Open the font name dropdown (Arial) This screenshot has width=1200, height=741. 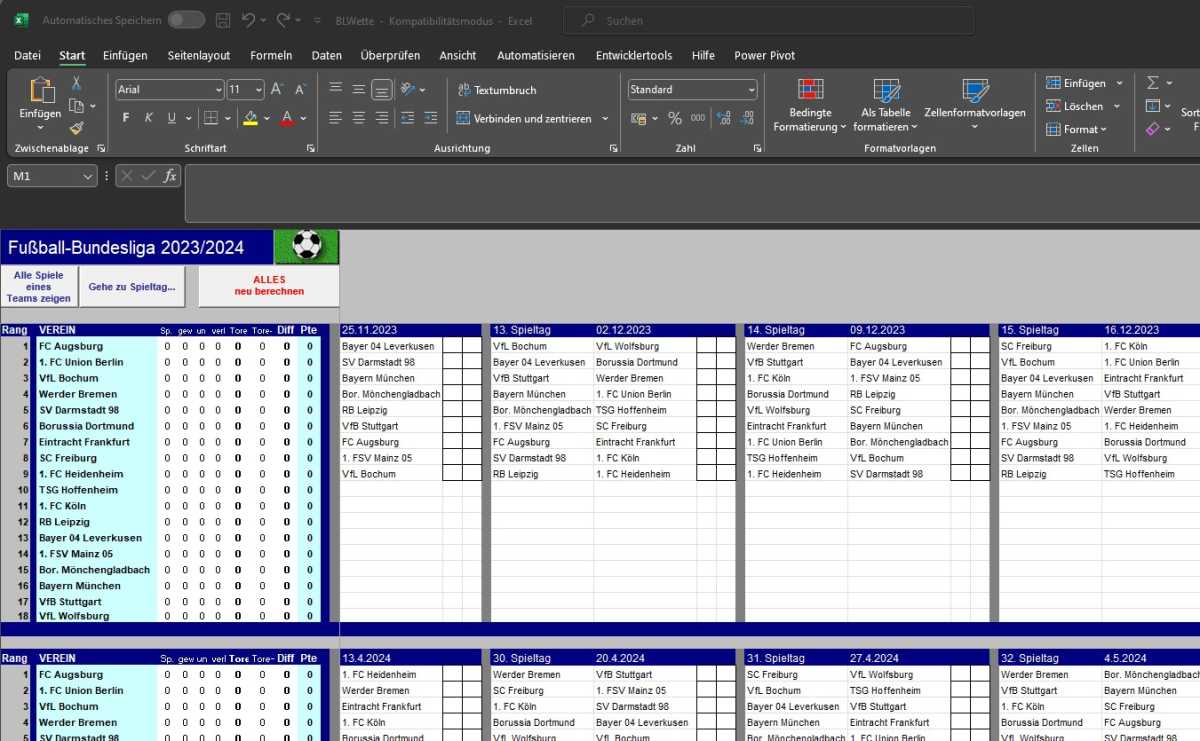pos(219,90)
